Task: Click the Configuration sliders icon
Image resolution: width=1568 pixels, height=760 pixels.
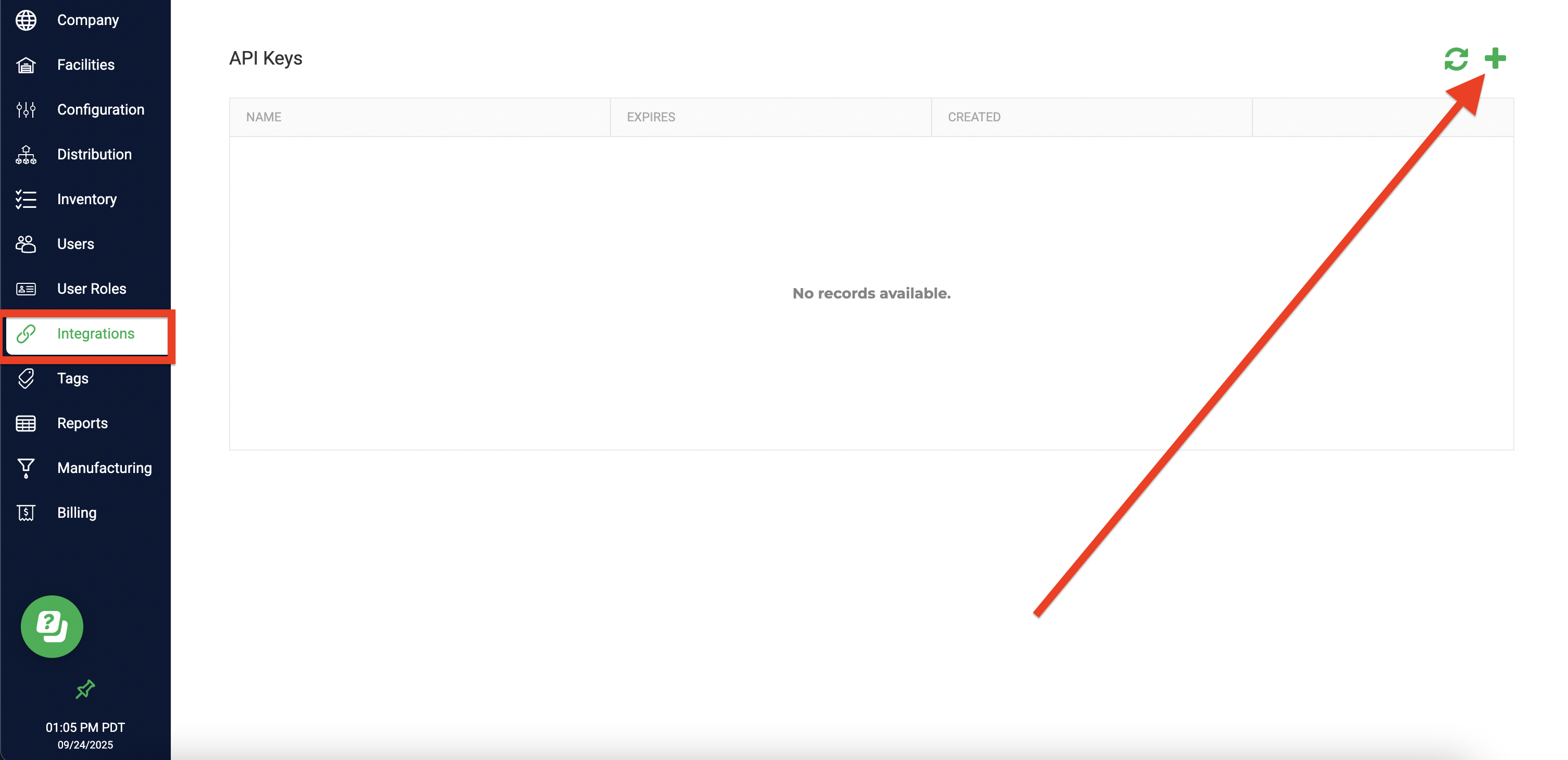Action: pos(26,109)
